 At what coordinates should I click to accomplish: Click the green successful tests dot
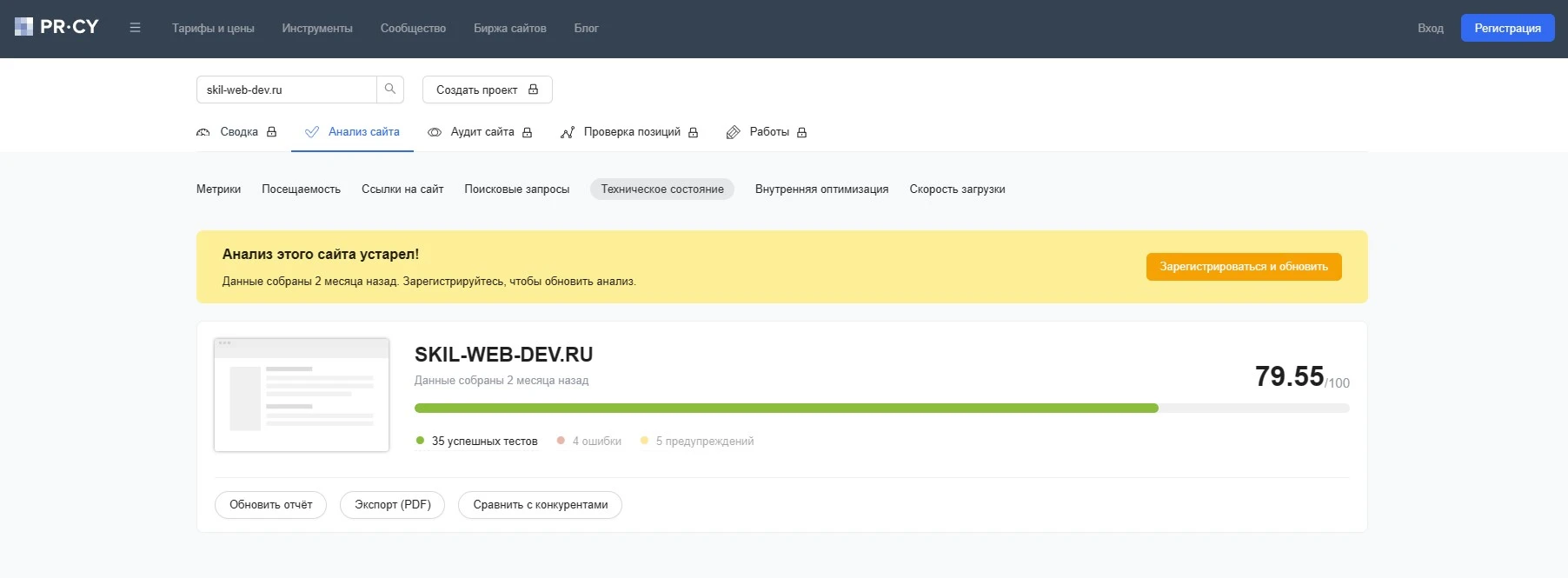(420, 441)
